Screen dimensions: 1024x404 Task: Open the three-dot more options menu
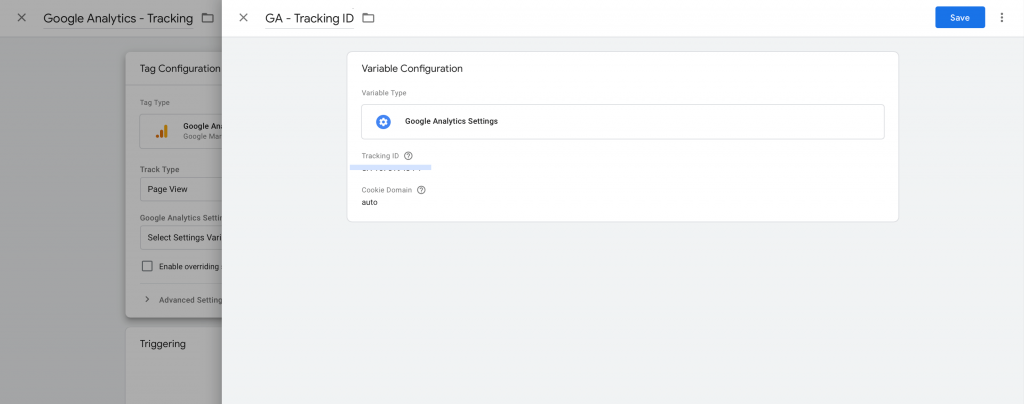click(1002, 18)
